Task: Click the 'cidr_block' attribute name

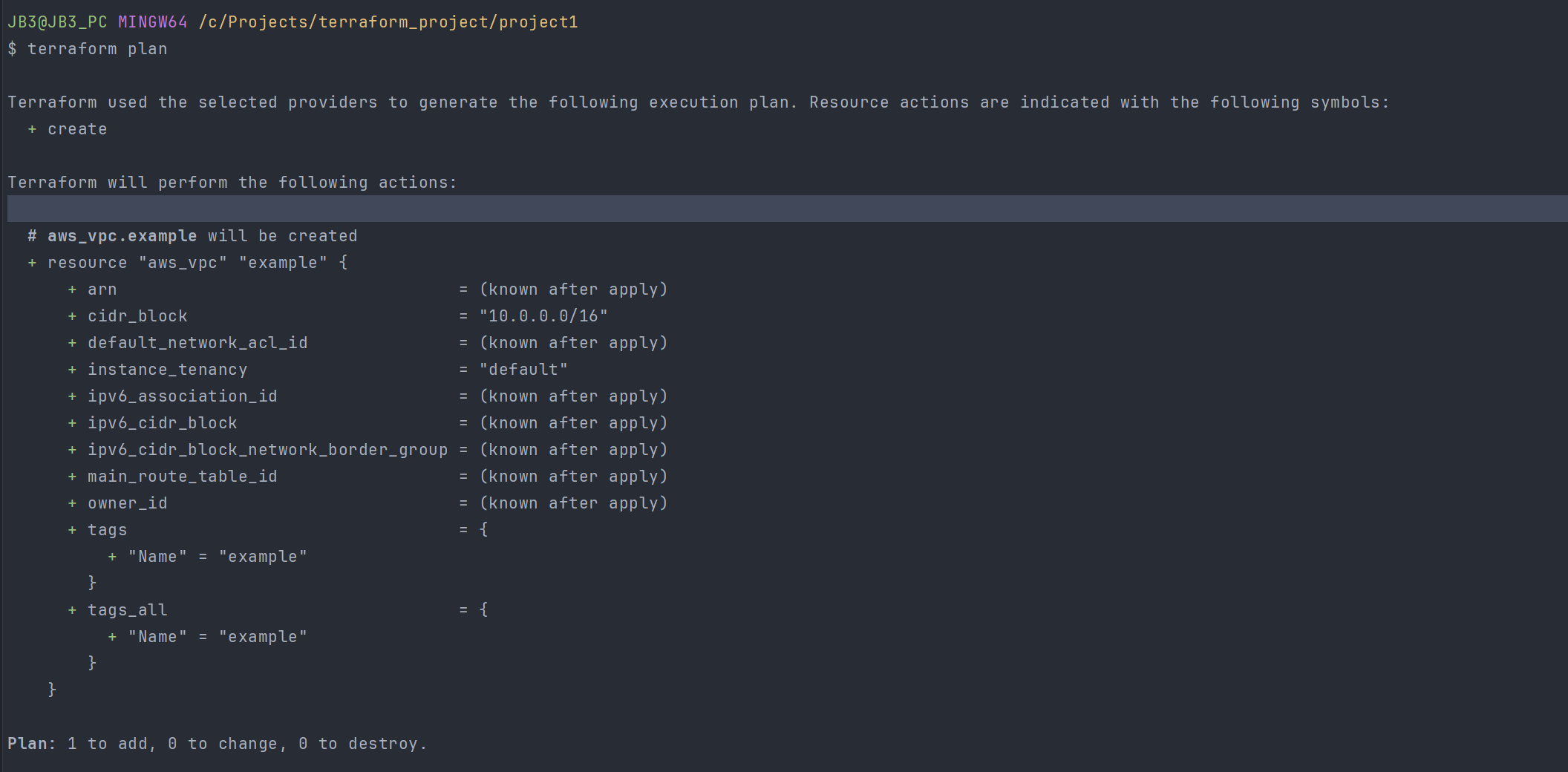Action: (137, 316)
